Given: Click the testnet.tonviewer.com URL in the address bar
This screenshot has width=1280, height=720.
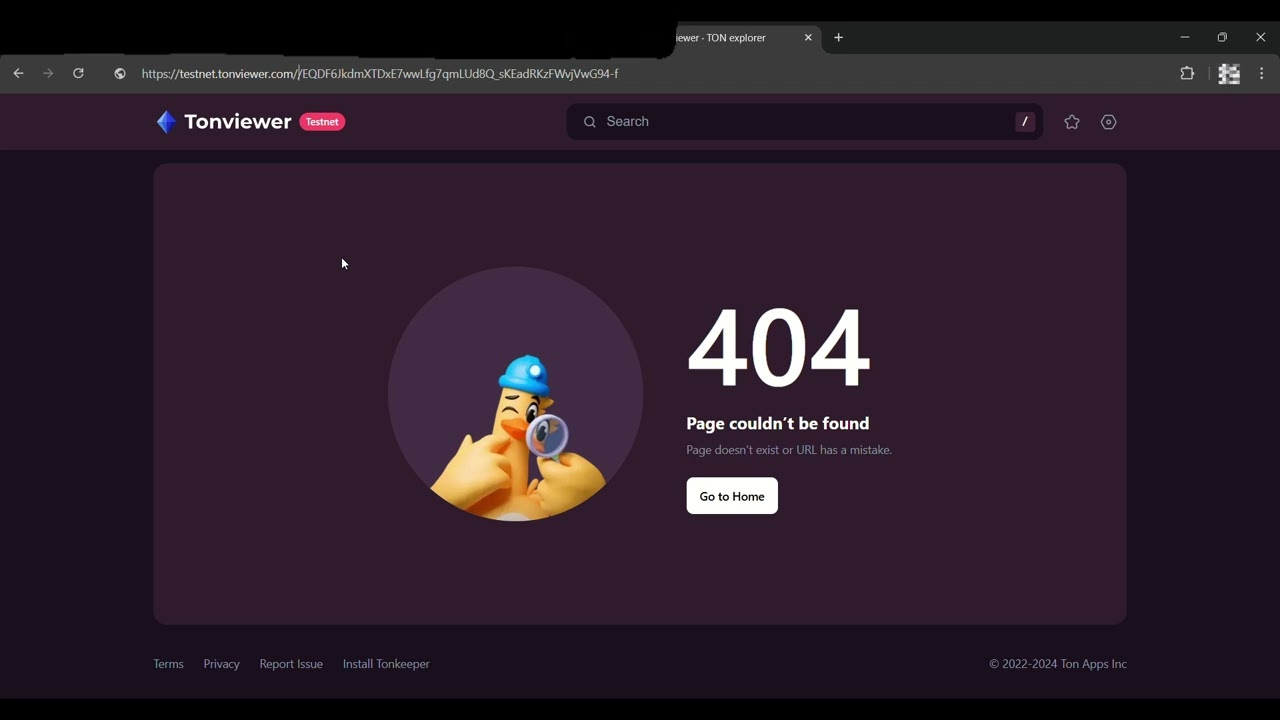Looking at the screenshot, I should pos(380,74).
